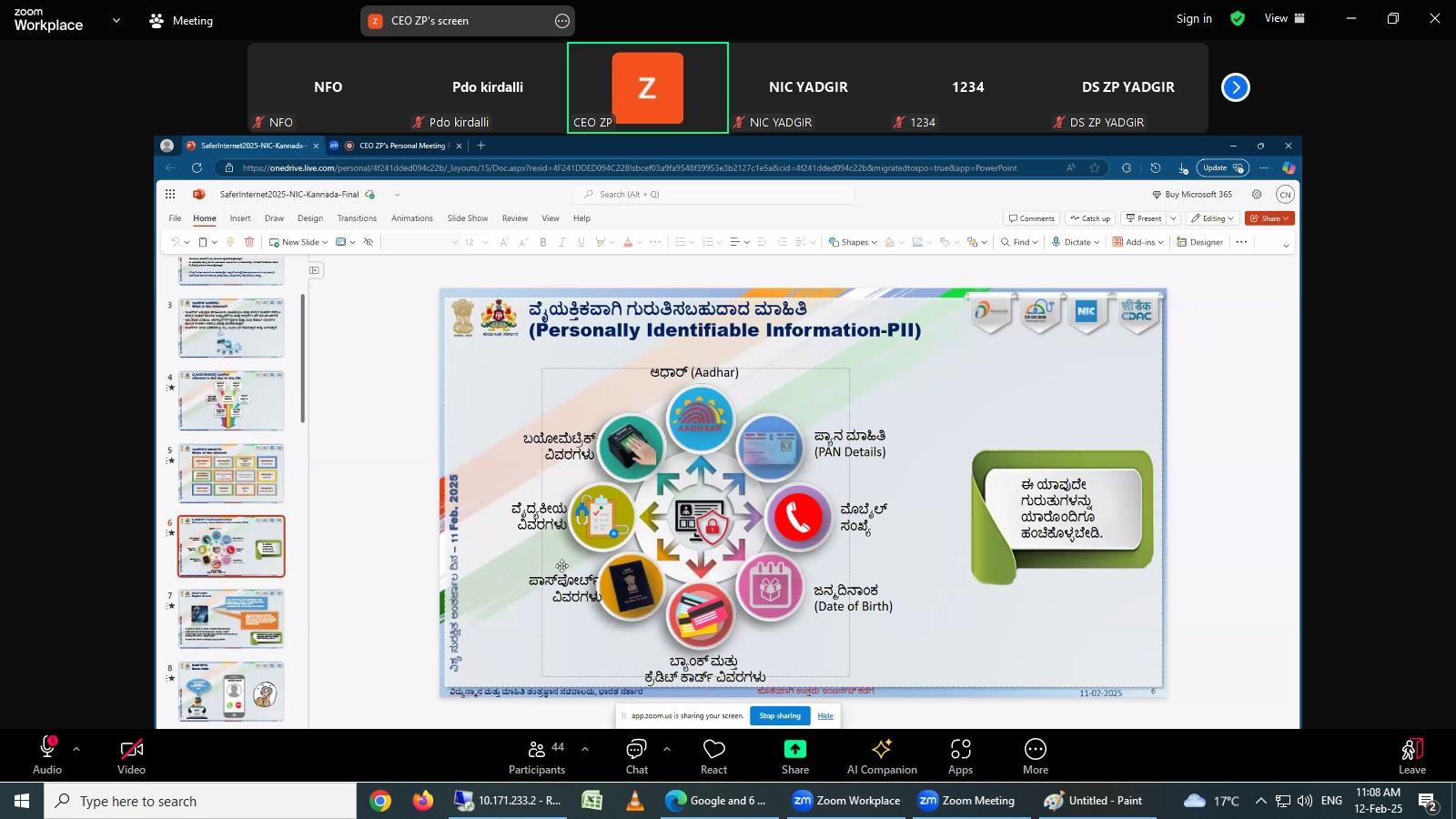Show next participants with blue arrow button
Viewport: 1456px width, 819px height.
tap(1235, 87)
